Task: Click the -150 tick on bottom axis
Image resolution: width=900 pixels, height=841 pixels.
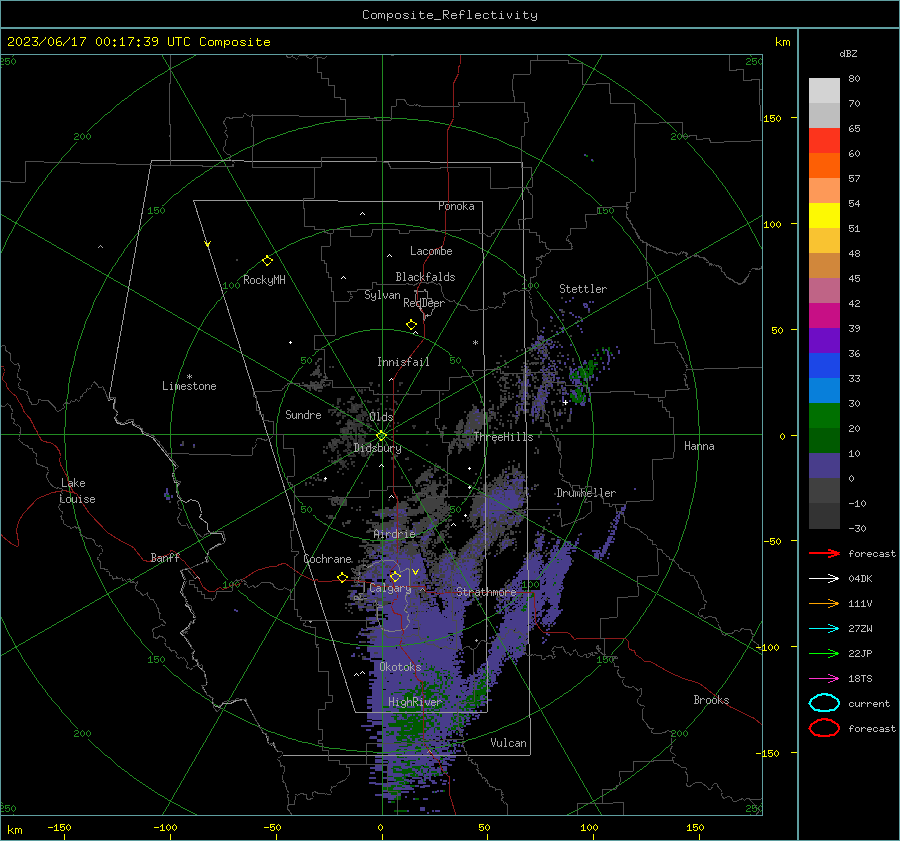Action: point(59,827)
